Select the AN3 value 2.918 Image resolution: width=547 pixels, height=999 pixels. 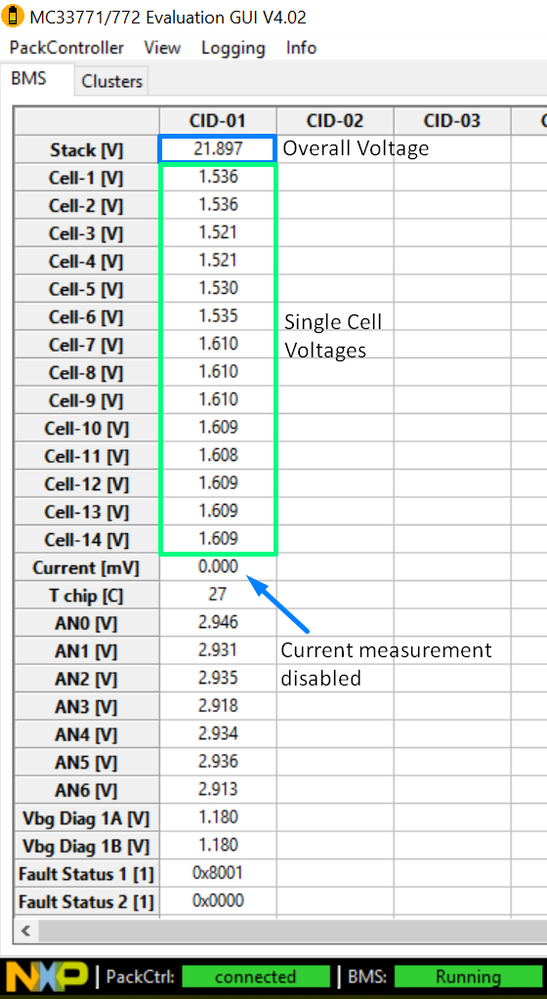(218, 707)
